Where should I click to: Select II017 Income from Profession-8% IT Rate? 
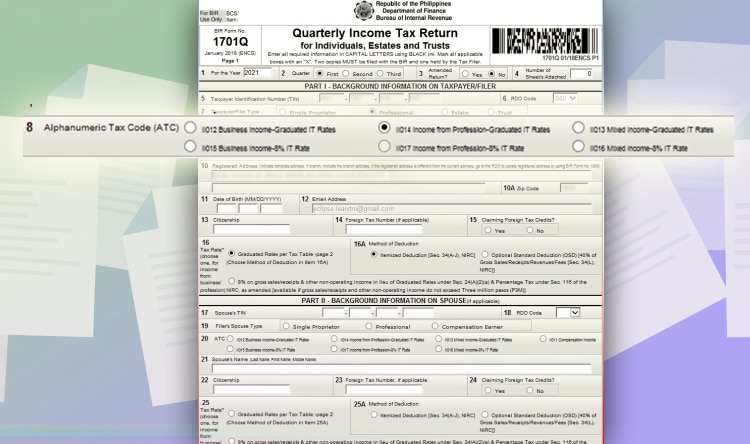pyautogui.click(x=384, y=146)
